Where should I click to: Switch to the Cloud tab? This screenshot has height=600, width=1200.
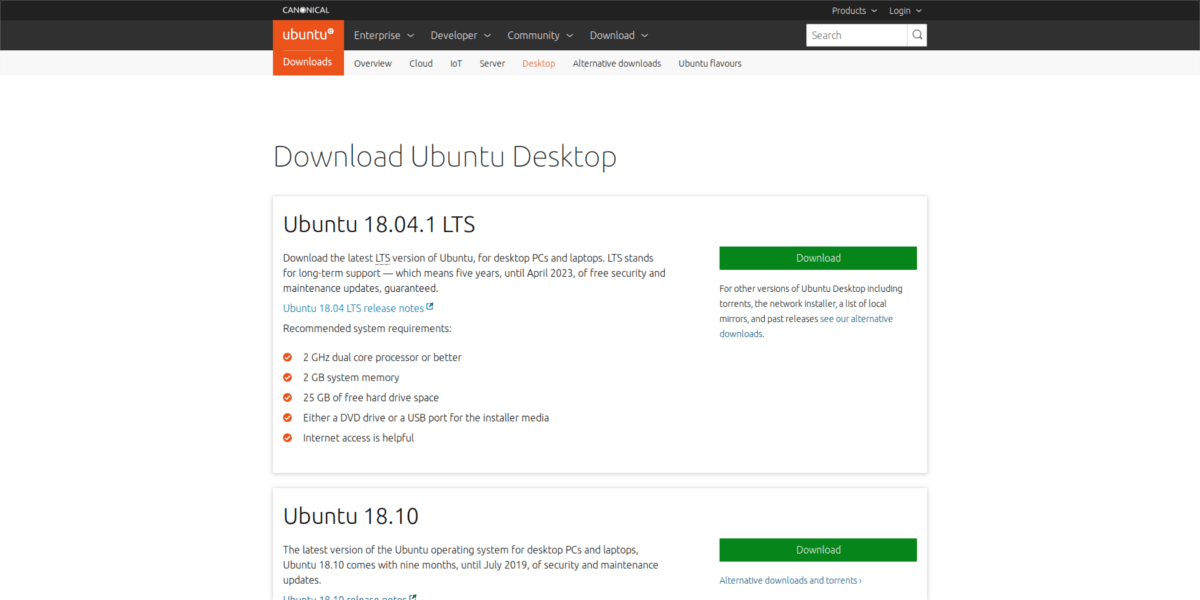[x=420, y=62]
